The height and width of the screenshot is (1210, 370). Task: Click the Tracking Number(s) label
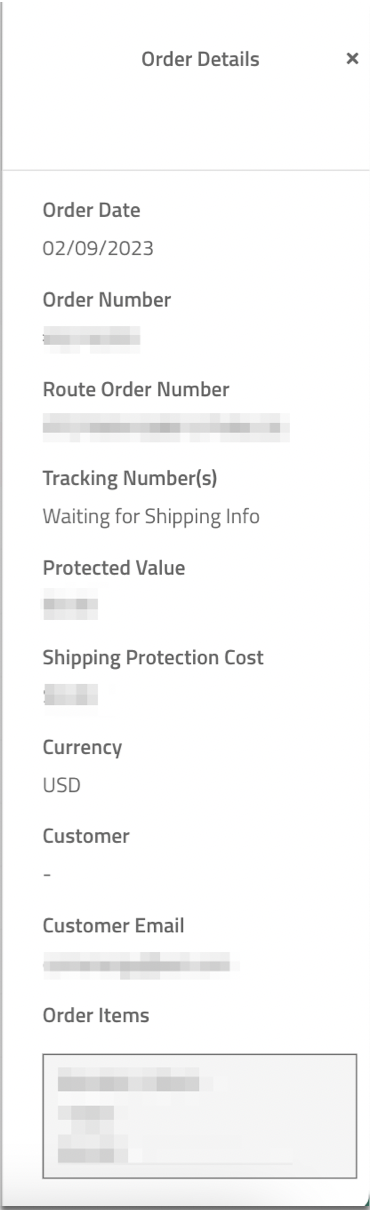(129, 479)
